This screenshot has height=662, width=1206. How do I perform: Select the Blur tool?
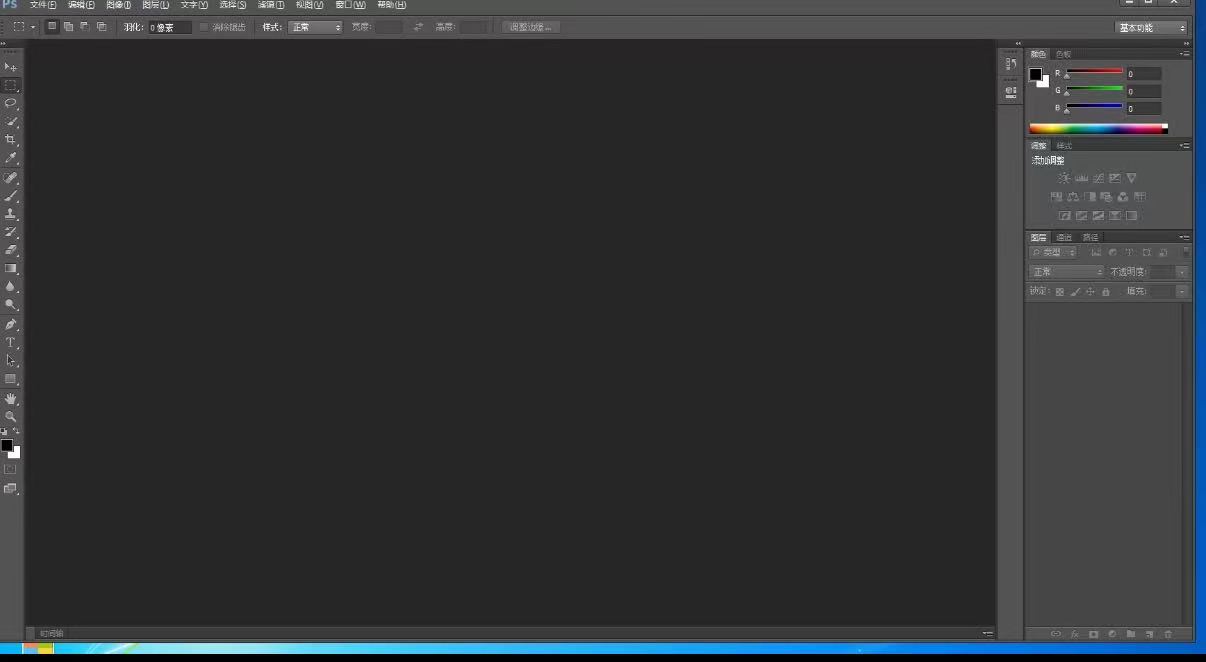coord(11,286)
